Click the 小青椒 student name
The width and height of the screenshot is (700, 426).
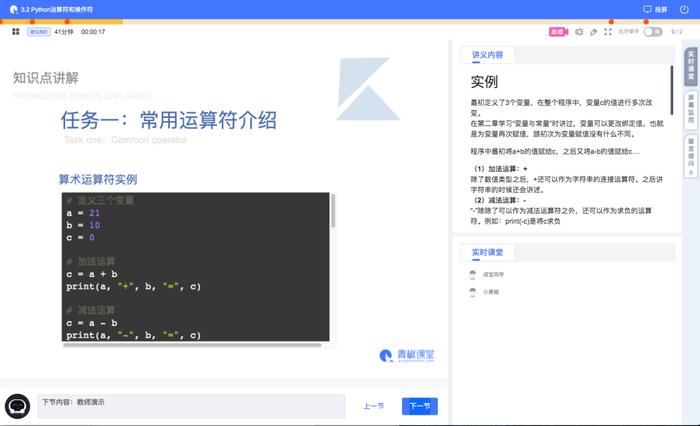click(x=491, y=292)
